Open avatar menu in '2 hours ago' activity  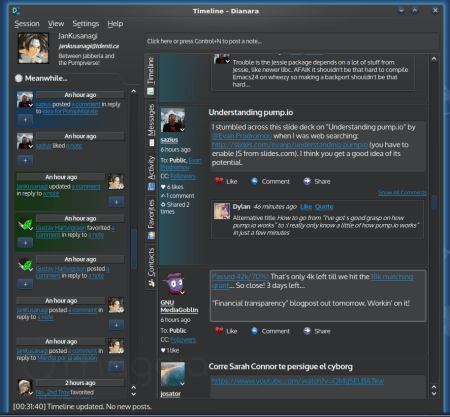pyautogui.click(x=25, y=388)
